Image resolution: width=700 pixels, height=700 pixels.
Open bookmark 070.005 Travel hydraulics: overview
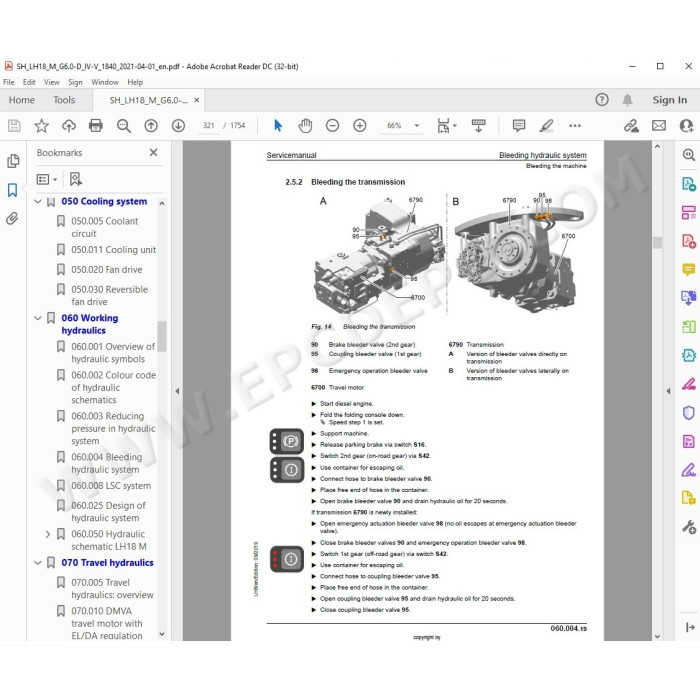click(x=112, y=589)
